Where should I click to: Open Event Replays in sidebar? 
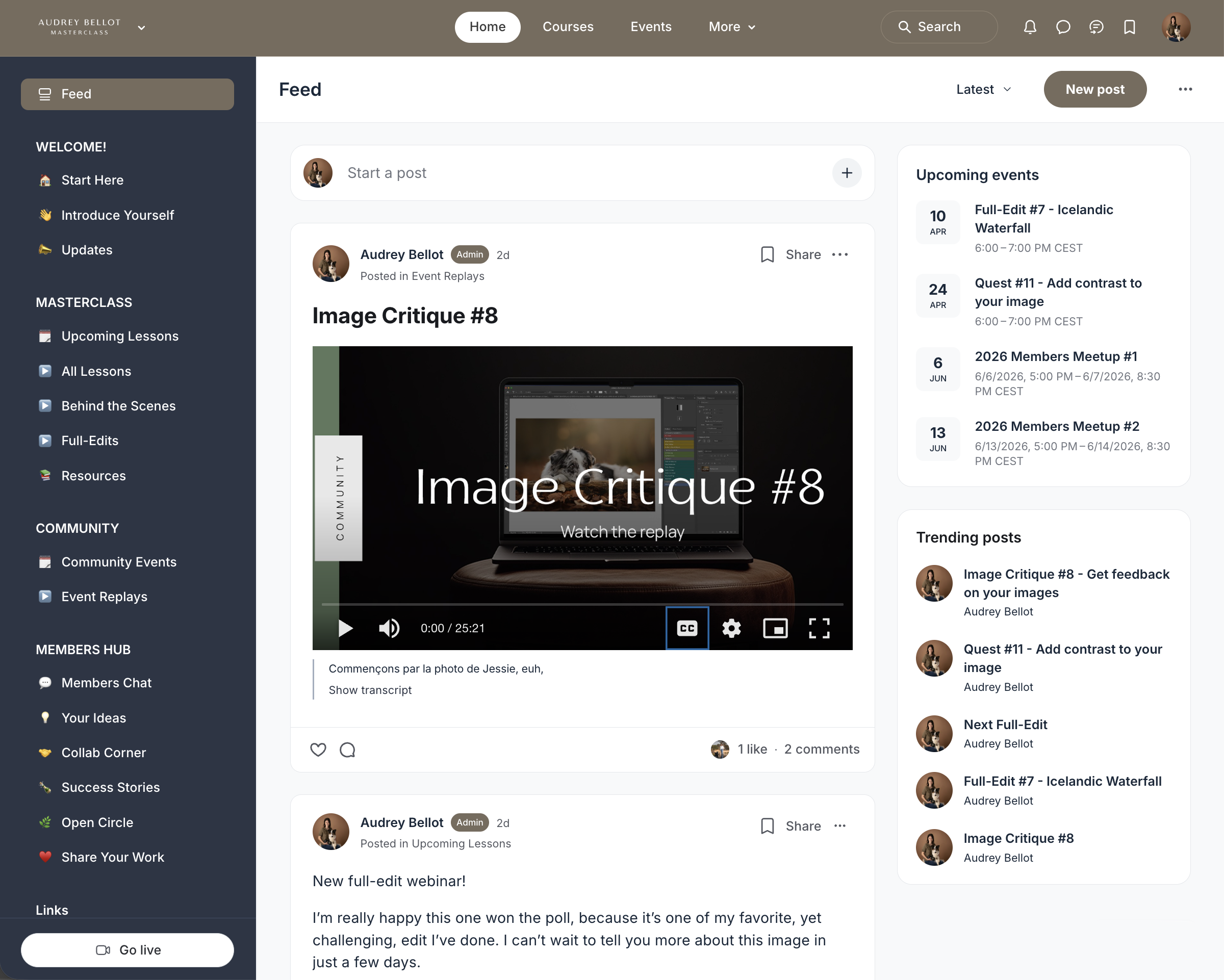pyautogui.click(x=104, y=597)
